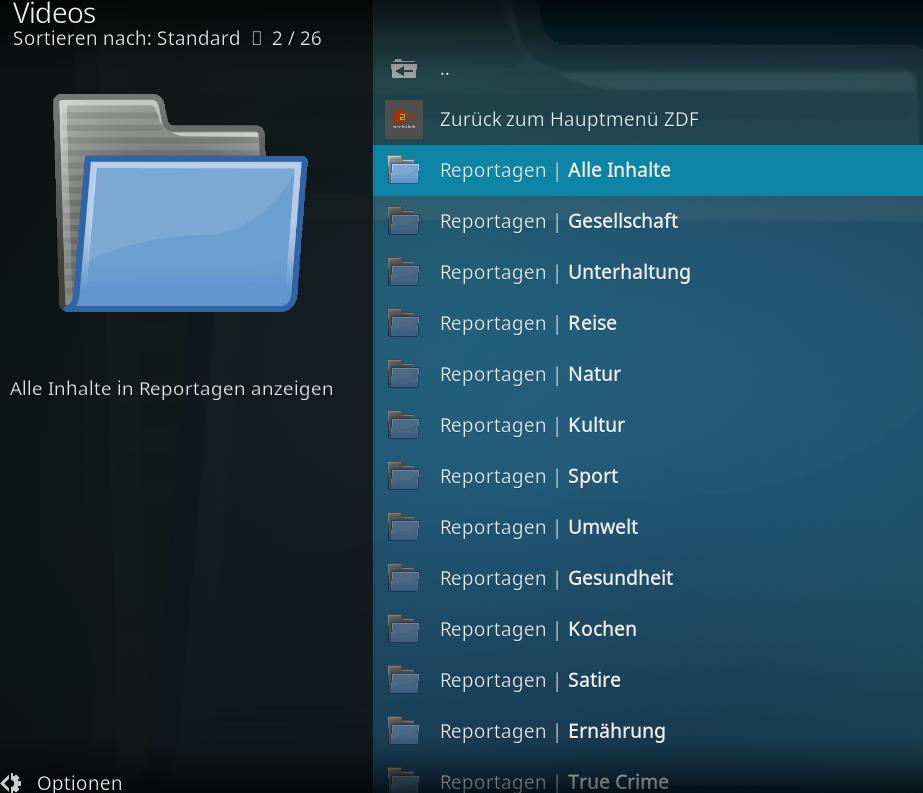Viewport: 923px width, 793px height.
Task: Open the Optionen menu label
Action: tap(79, 783)
